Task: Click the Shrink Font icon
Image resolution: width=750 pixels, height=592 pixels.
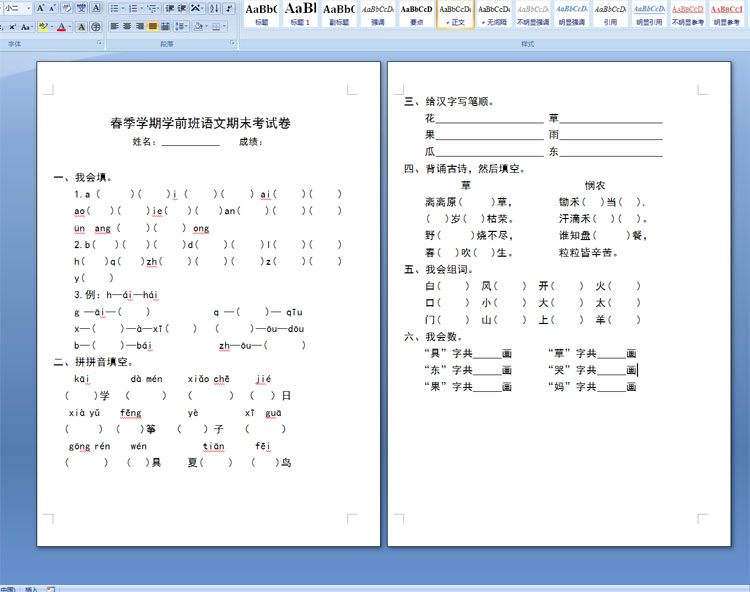Action: point(52,8)
